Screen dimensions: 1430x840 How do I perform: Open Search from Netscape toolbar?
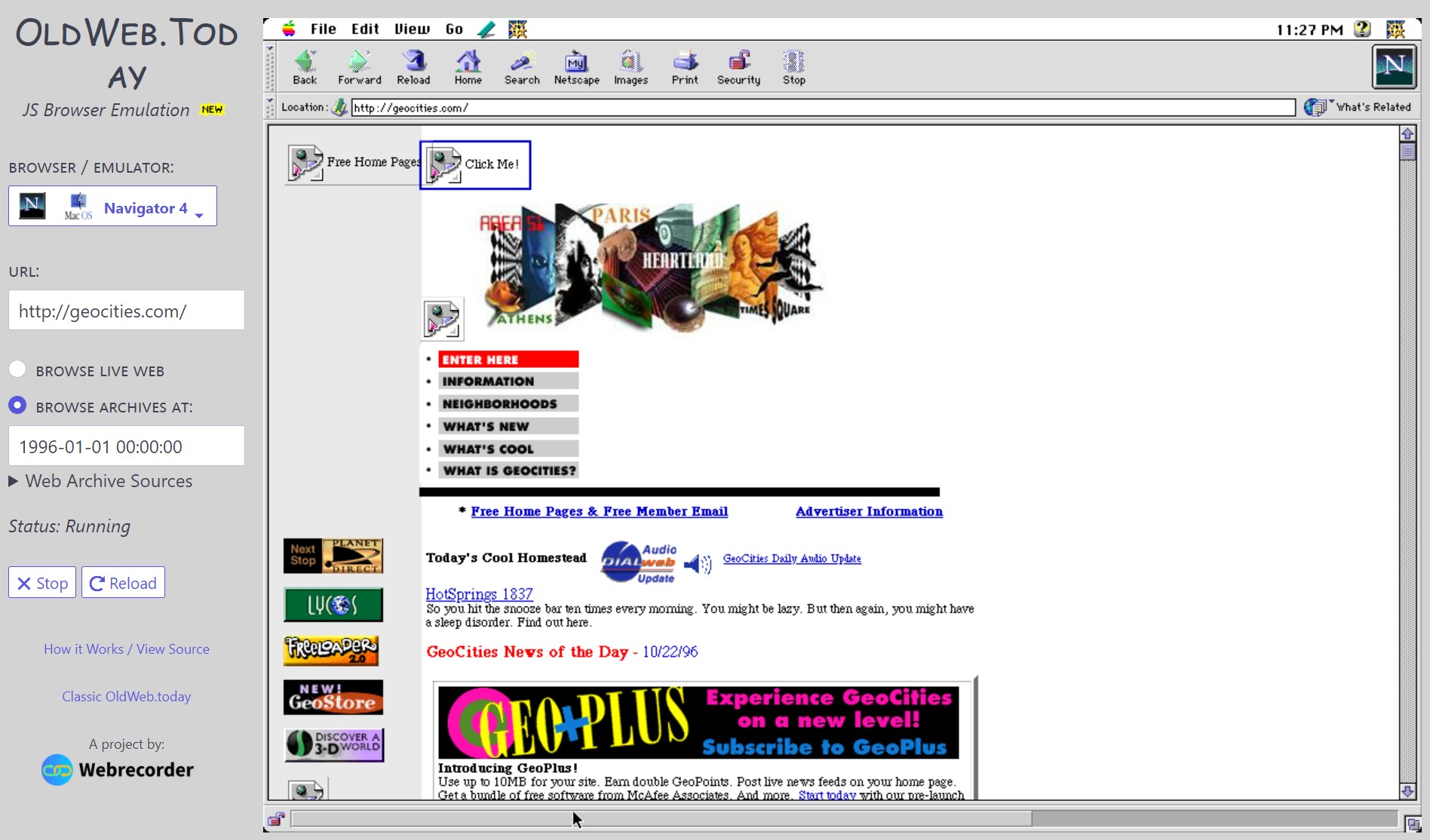(522, 68)
